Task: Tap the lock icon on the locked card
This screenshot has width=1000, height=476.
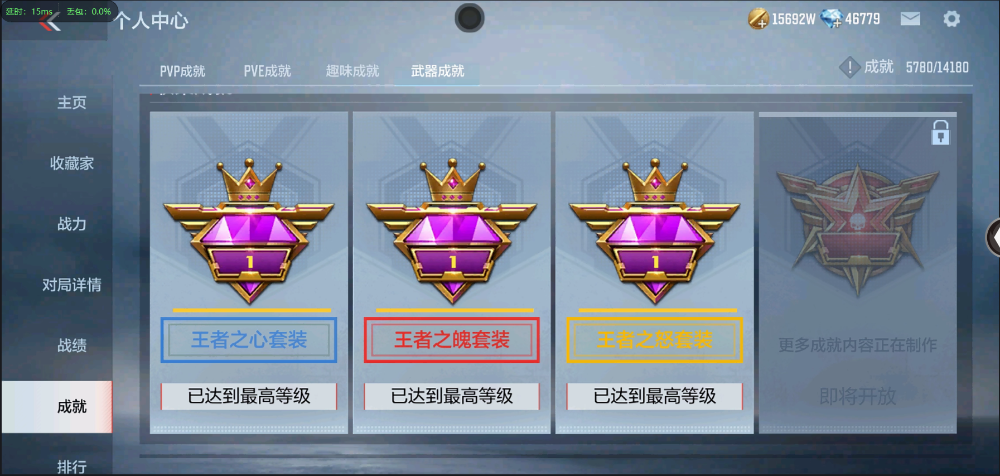Action: (x=940, y=133)
